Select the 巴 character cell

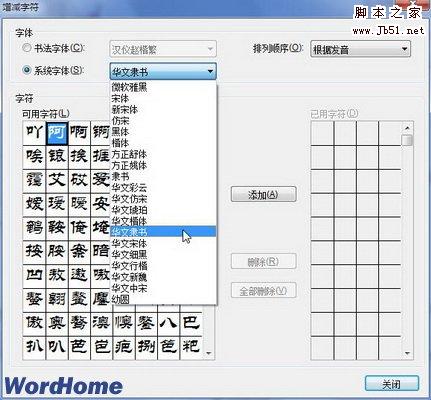[x=191, y=324]
